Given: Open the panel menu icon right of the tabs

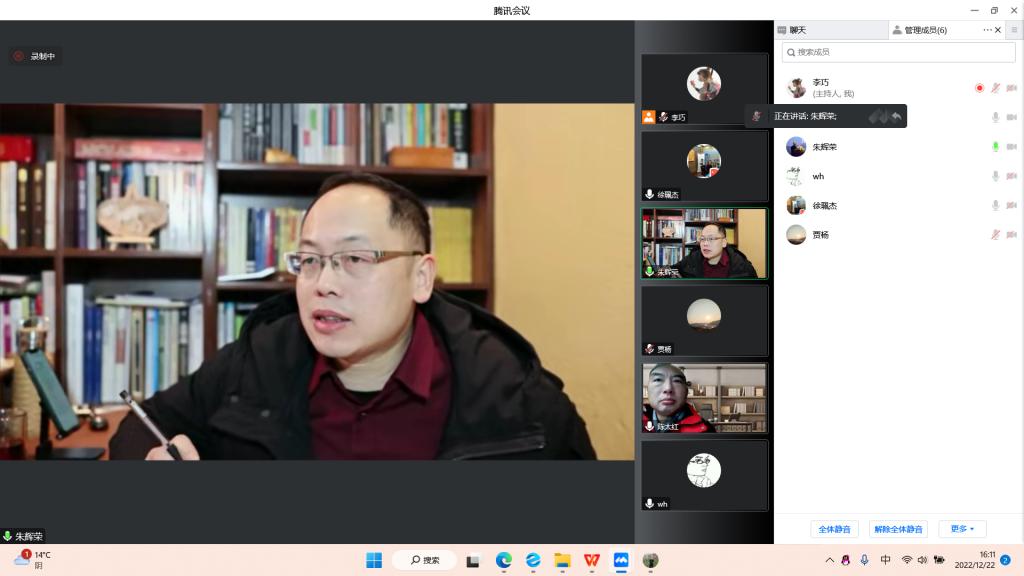Looking at the screenshot, I should [1014, 30].
